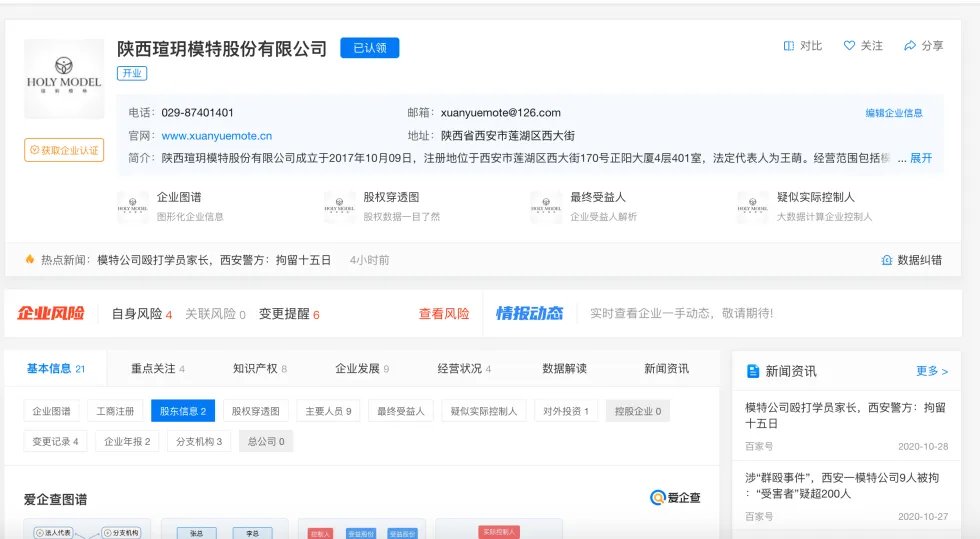Click the first graph thumbnail with 法人代表
980x539 pixels.
click(87, 529)
